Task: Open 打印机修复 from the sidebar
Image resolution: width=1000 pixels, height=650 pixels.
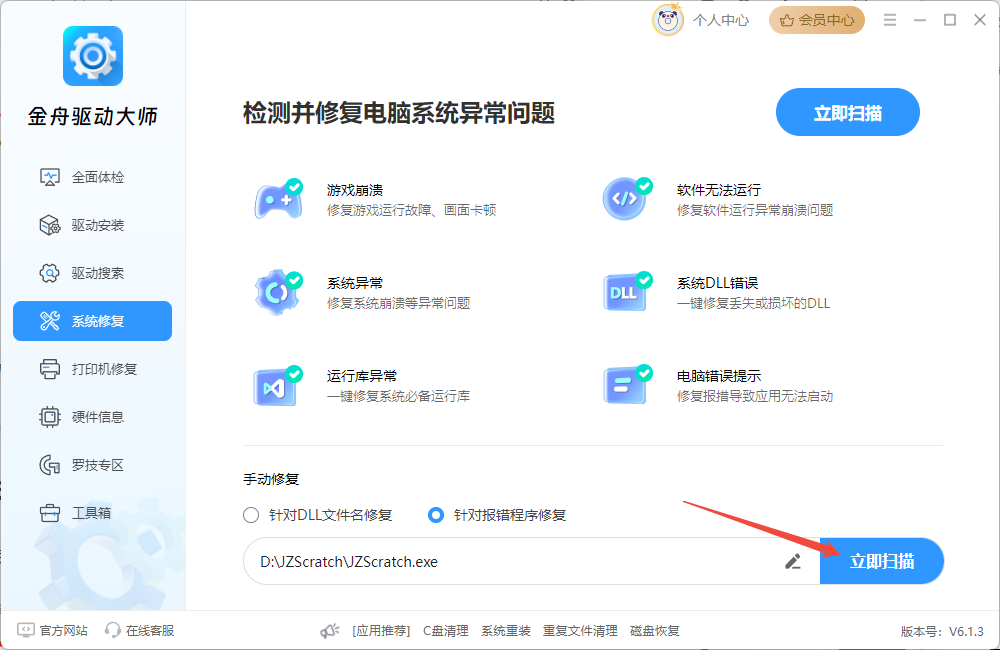Action: pos(92,369)
